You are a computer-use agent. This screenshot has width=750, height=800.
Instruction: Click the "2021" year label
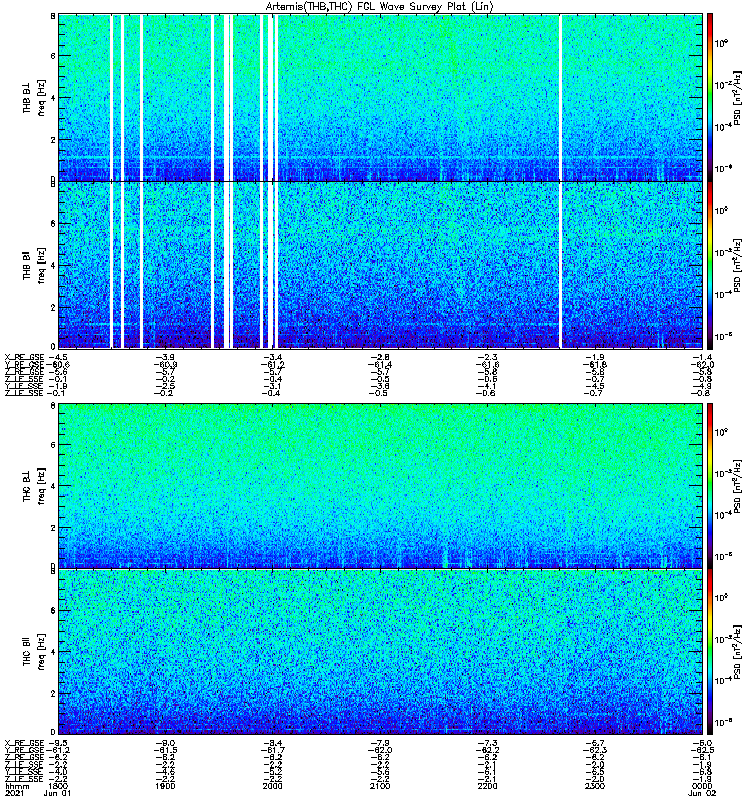click(14, 793)
